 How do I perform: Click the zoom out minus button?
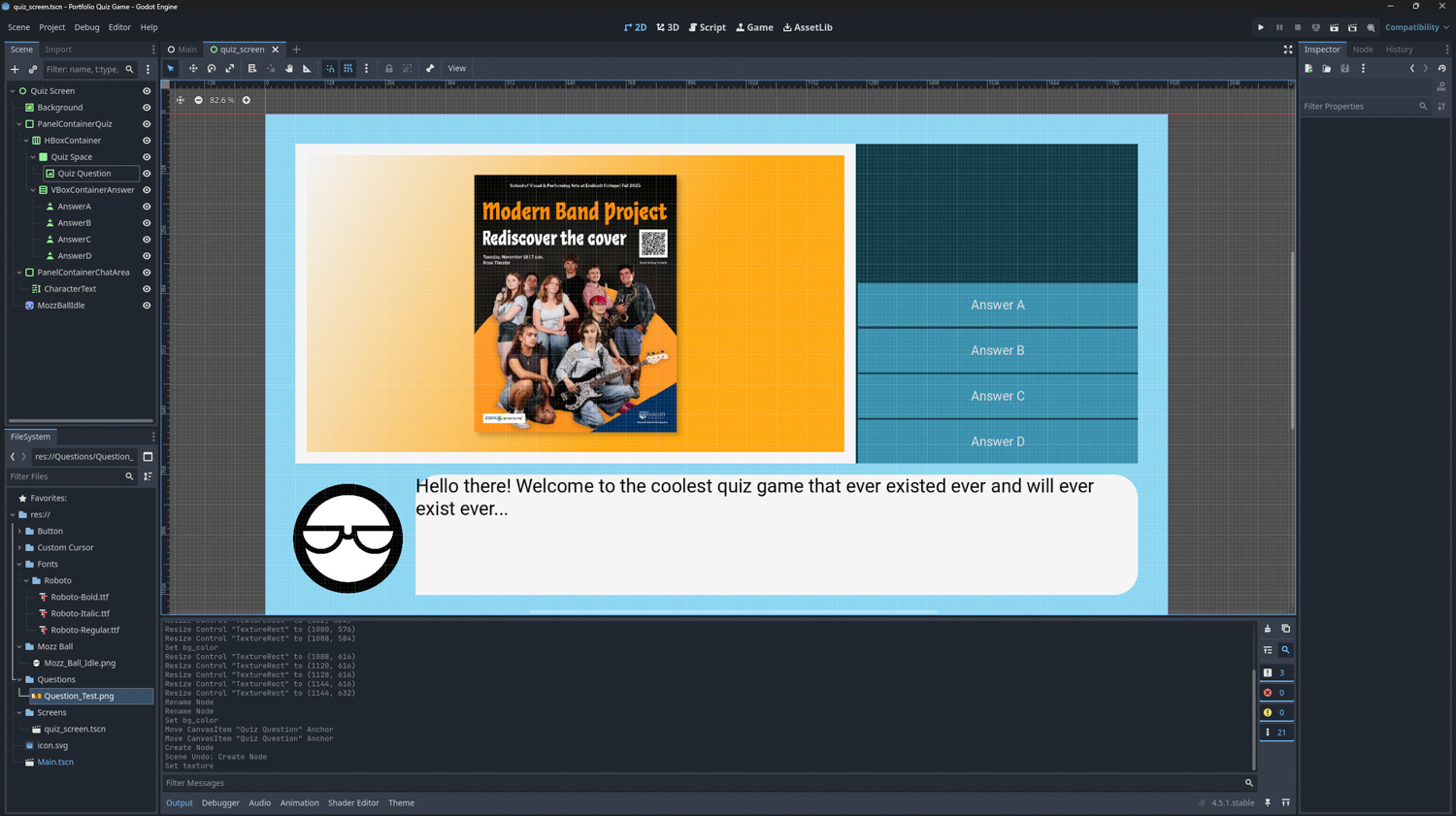(x=199, y=100)
